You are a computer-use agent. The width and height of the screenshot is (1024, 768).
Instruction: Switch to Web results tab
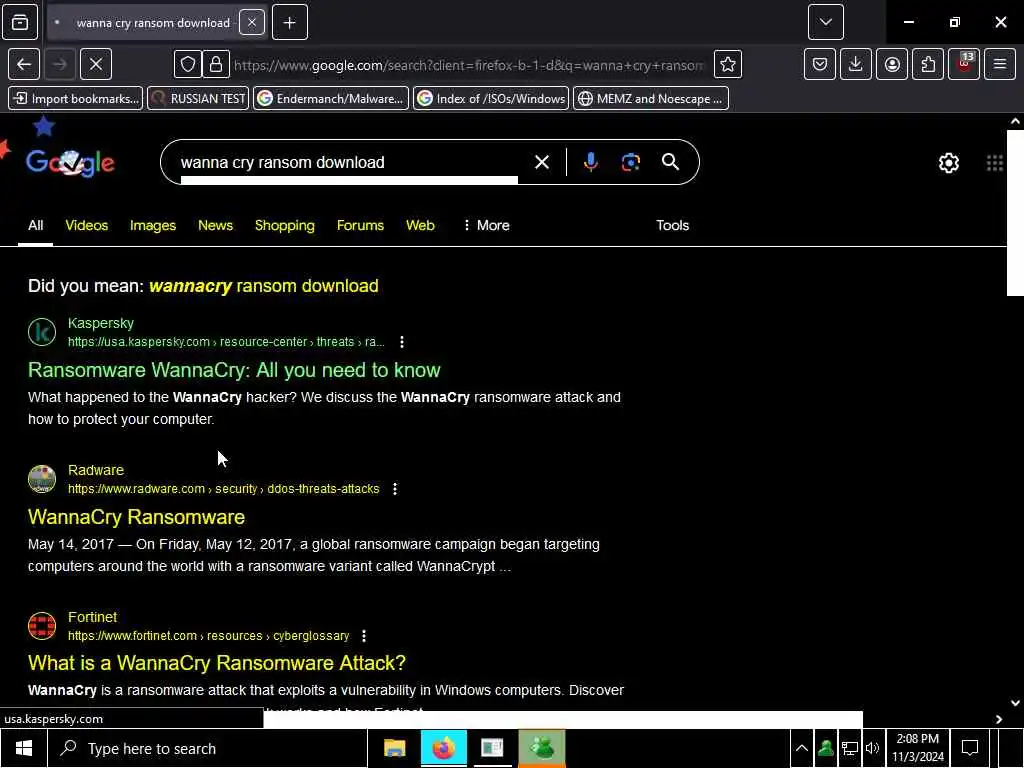click(420, 225)
